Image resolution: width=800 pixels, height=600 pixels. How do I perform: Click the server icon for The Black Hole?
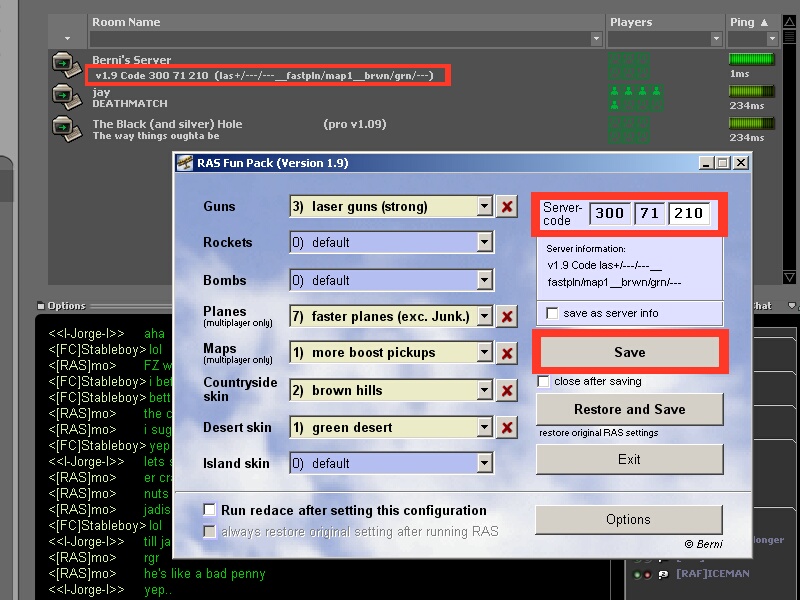click(x=67, y=129)
